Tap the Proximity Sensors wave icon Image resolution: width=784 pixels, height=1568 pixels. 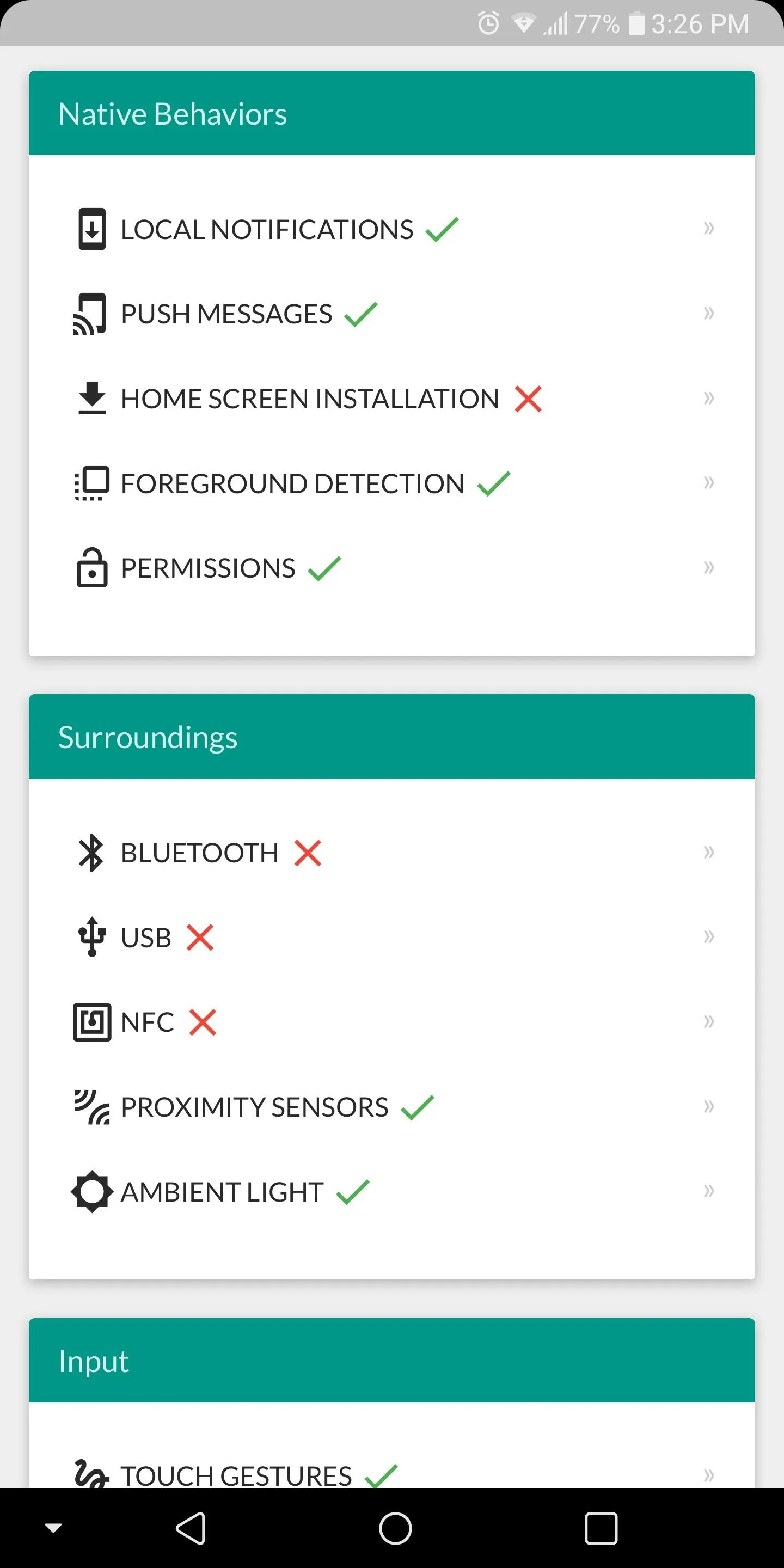coord(92,1107)
